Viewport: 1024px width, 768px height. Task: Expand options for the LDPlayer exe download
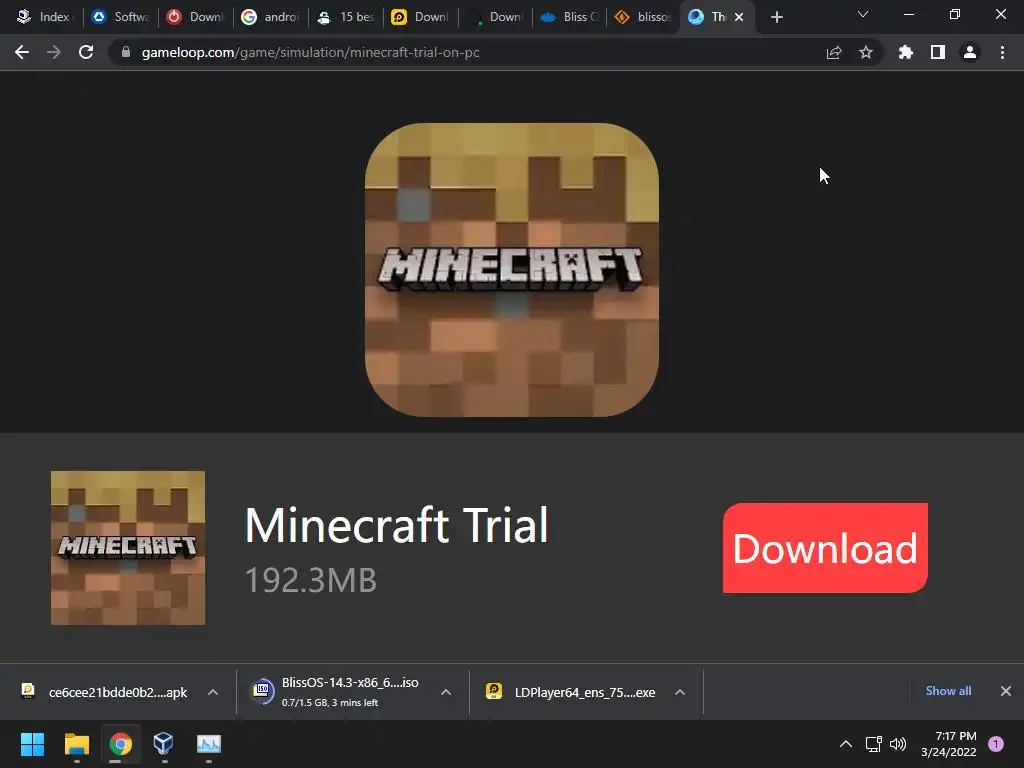pos(680,692)
